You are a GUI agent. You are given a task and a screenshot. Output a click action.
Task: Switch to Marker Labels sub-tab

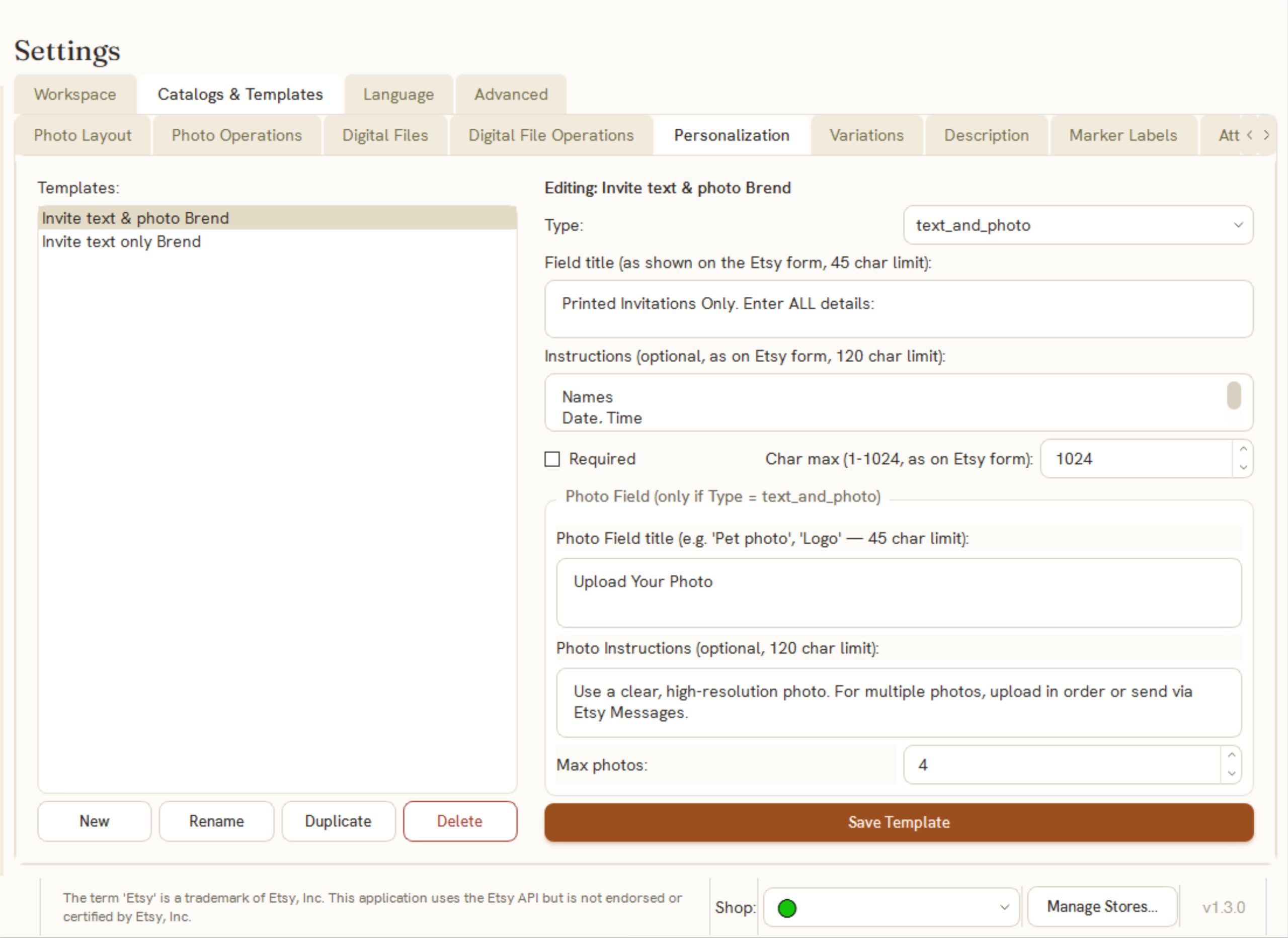tap(1123, 135)
